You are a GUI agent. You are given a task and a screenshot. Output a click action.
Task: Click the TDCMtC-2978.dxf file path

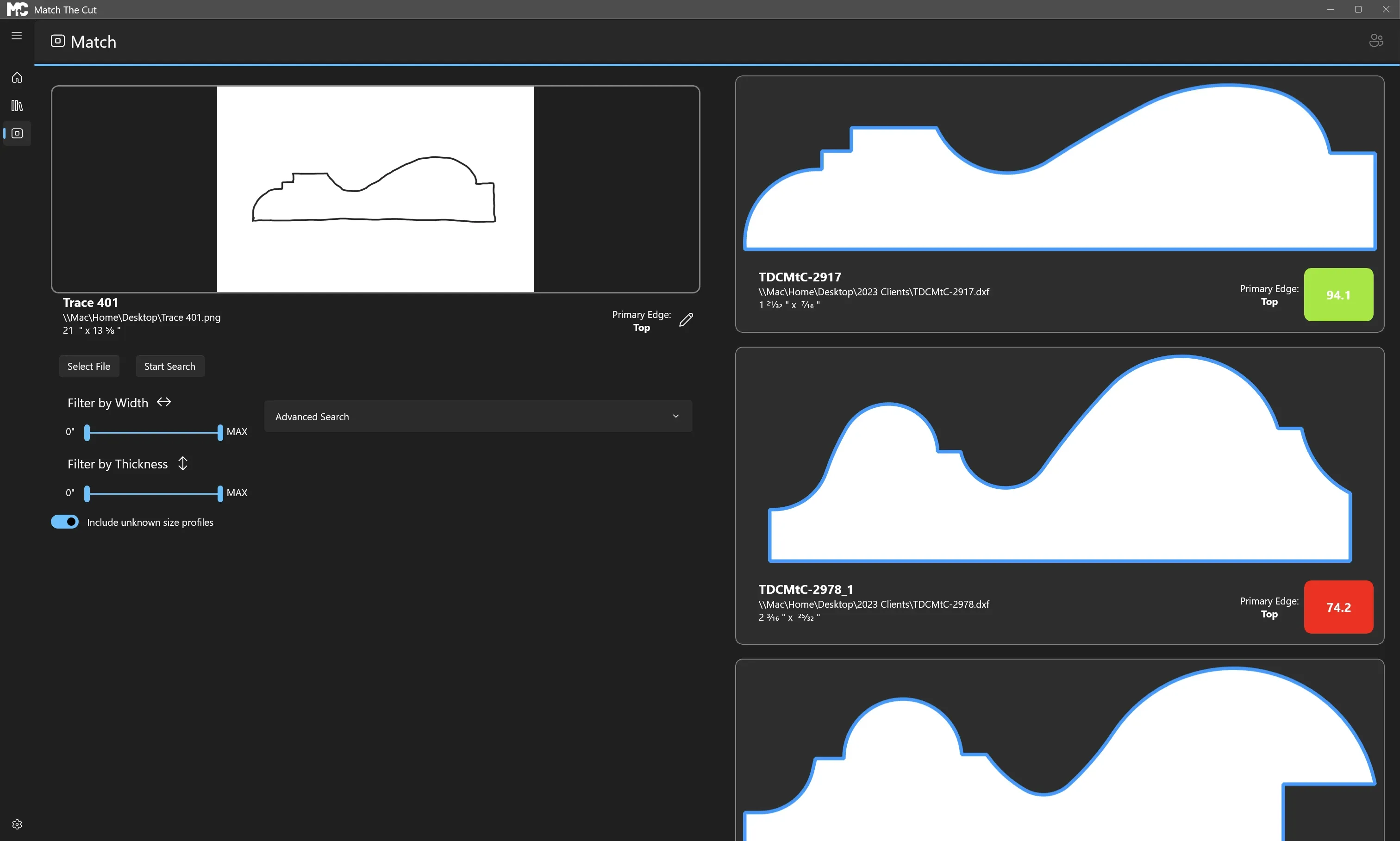pos(874,604)
